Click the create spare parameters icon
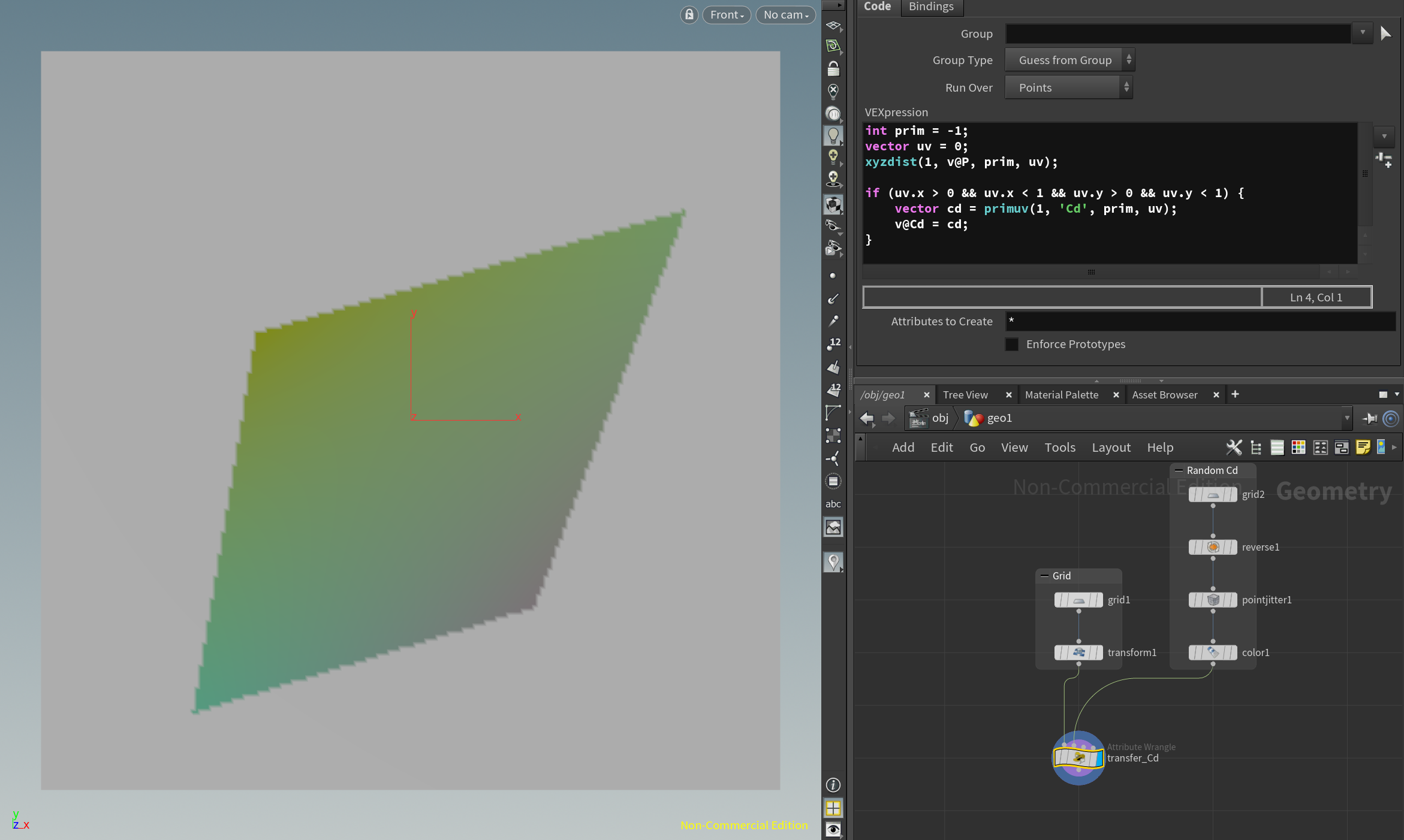Screen dimensions: 1404x840 [1384, 159]
